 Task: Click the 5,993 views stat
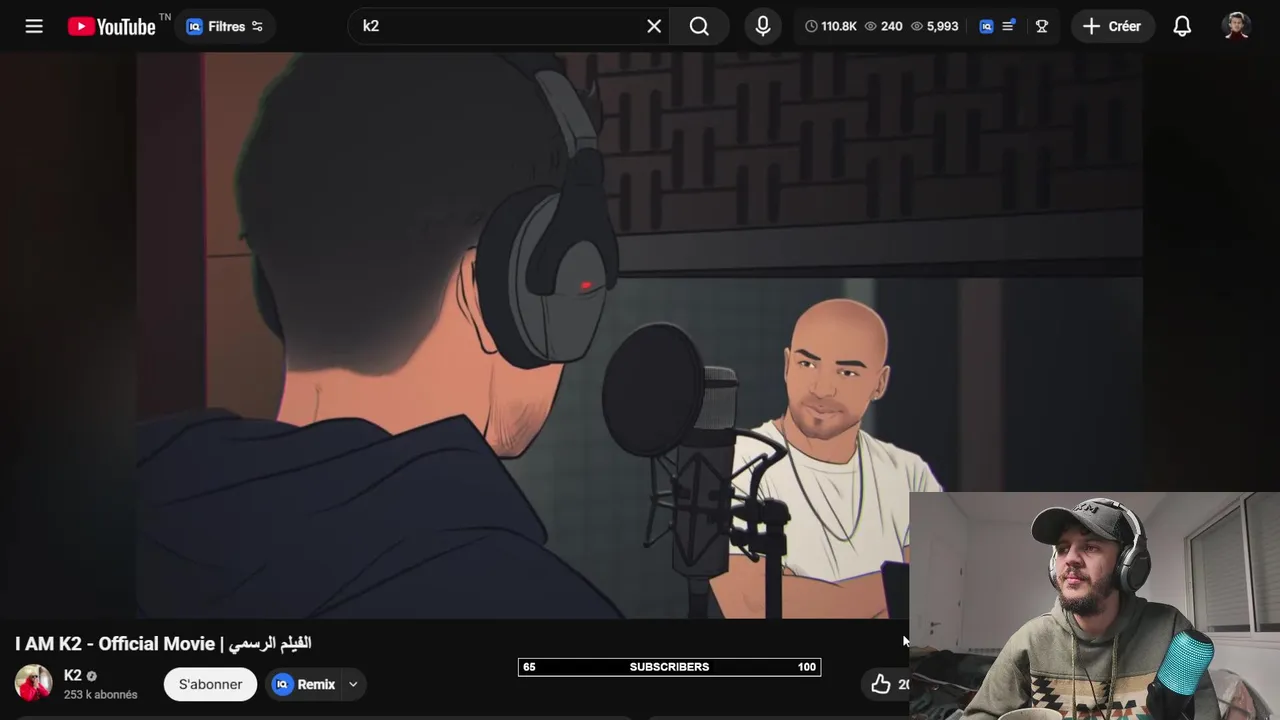934,26
